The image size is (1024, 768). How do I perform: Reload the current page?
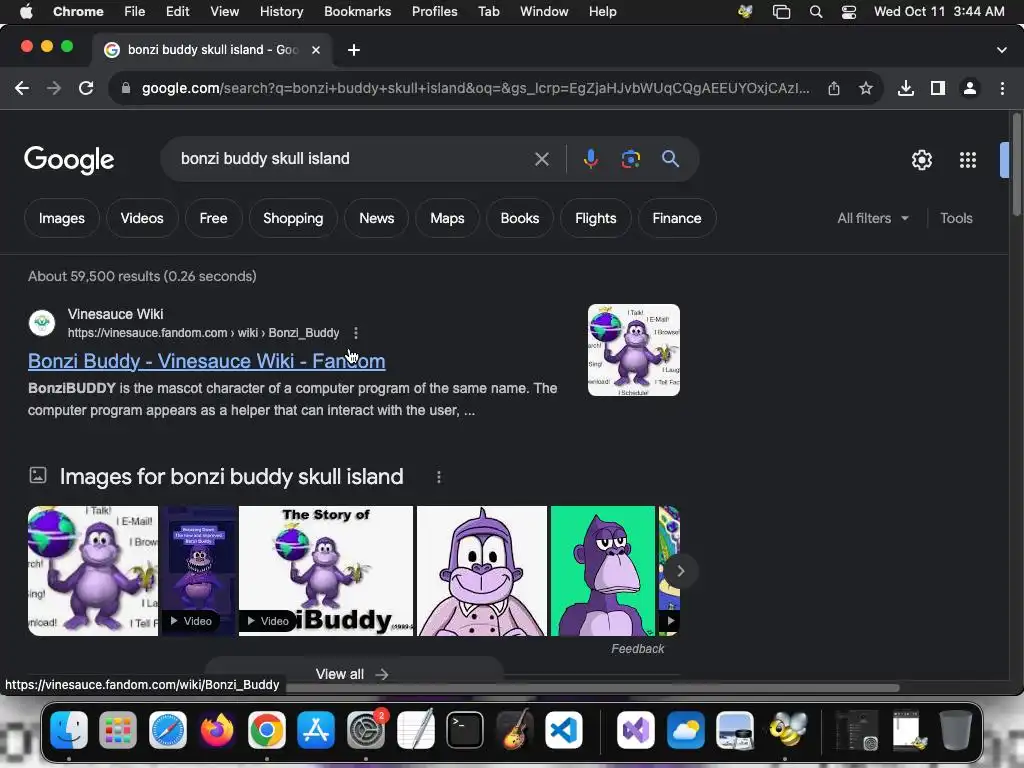[86, 88]
